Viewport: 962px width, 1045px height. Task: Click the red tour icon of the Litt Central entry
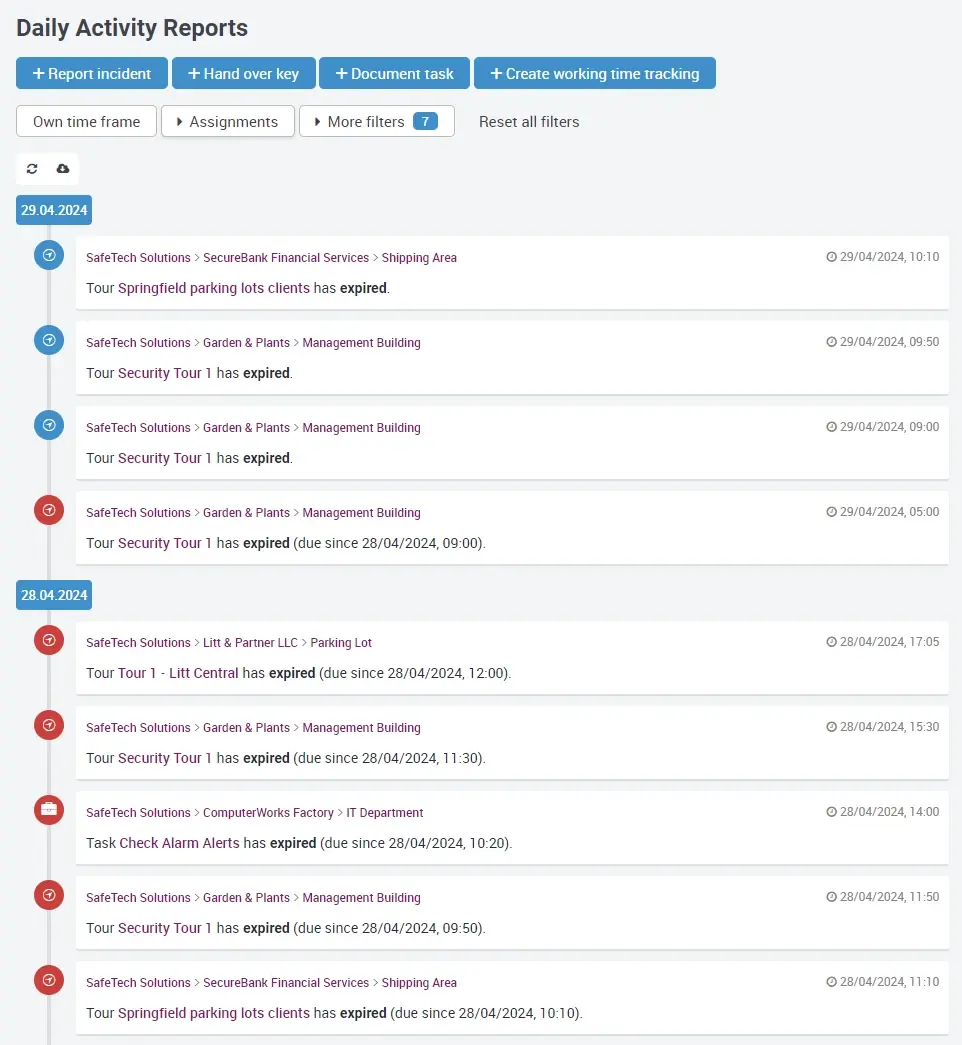[x=49, y=640]
